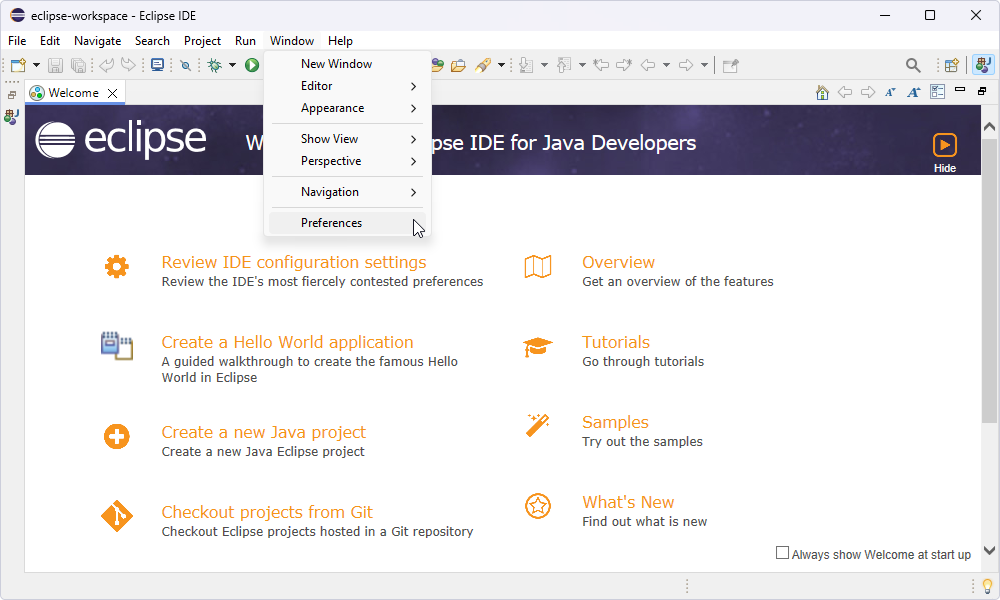Viewport: 1000px width, 600px height.
Task: Click the Magnify font size icon
Action: tap(914, 92)
